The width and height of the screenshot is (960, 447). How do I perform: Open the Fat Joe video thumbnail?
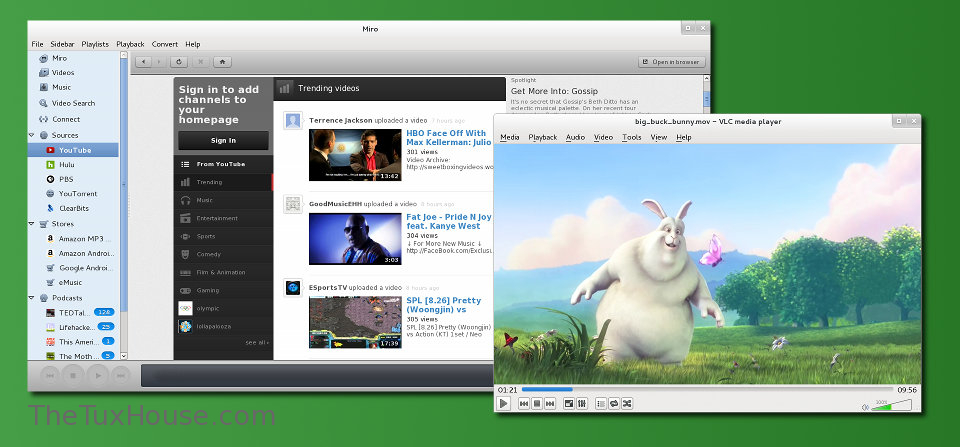tap(355, 238)
